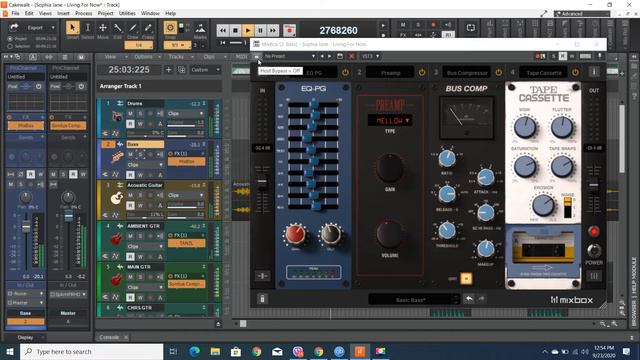The image size is (640, 360).
Task: Go to the previous plug-in preset
Action: point(322,56)
